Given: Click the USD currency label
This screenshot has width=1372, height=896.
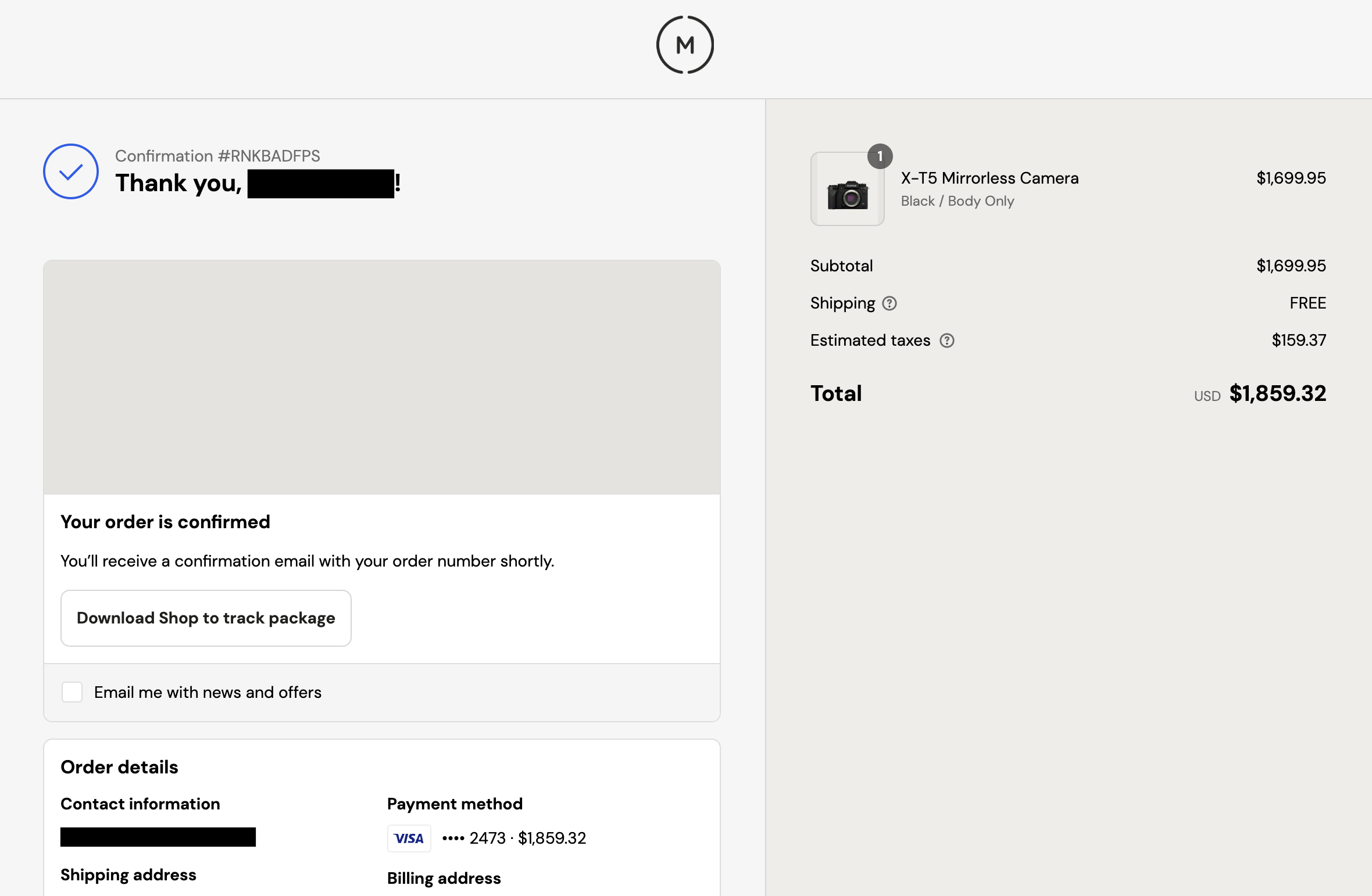Looking at the screenshot, I should point(1207,396).
